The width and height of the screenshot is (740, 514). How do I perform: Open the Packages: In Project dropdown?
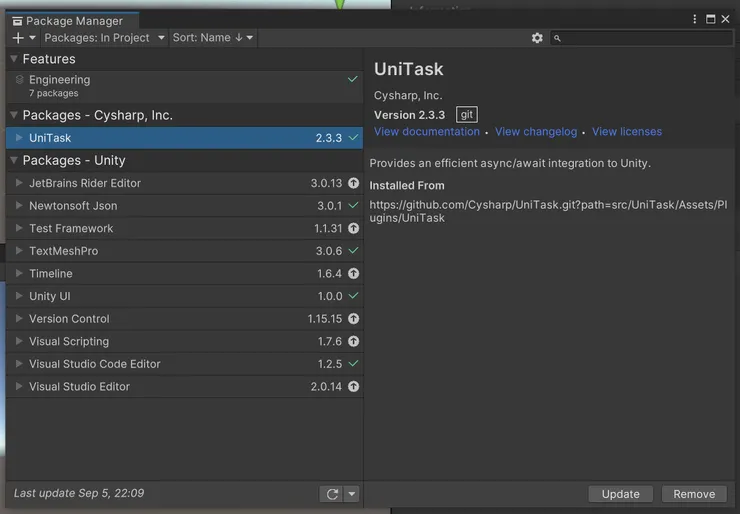104,38
